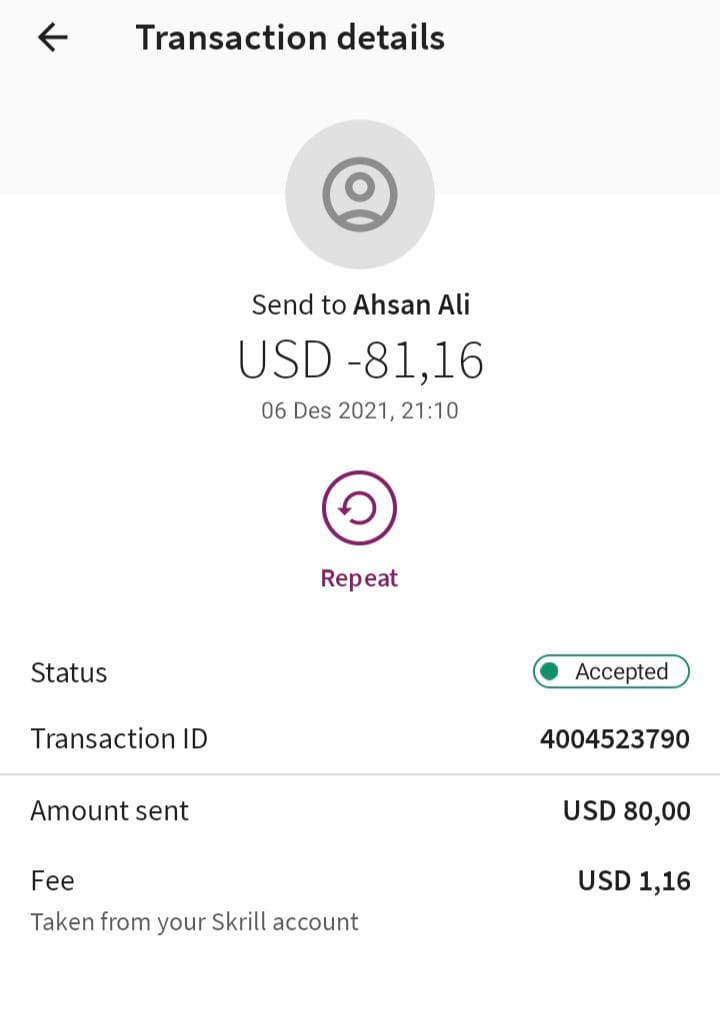Go back using the arrow icon

pos(53,37)
